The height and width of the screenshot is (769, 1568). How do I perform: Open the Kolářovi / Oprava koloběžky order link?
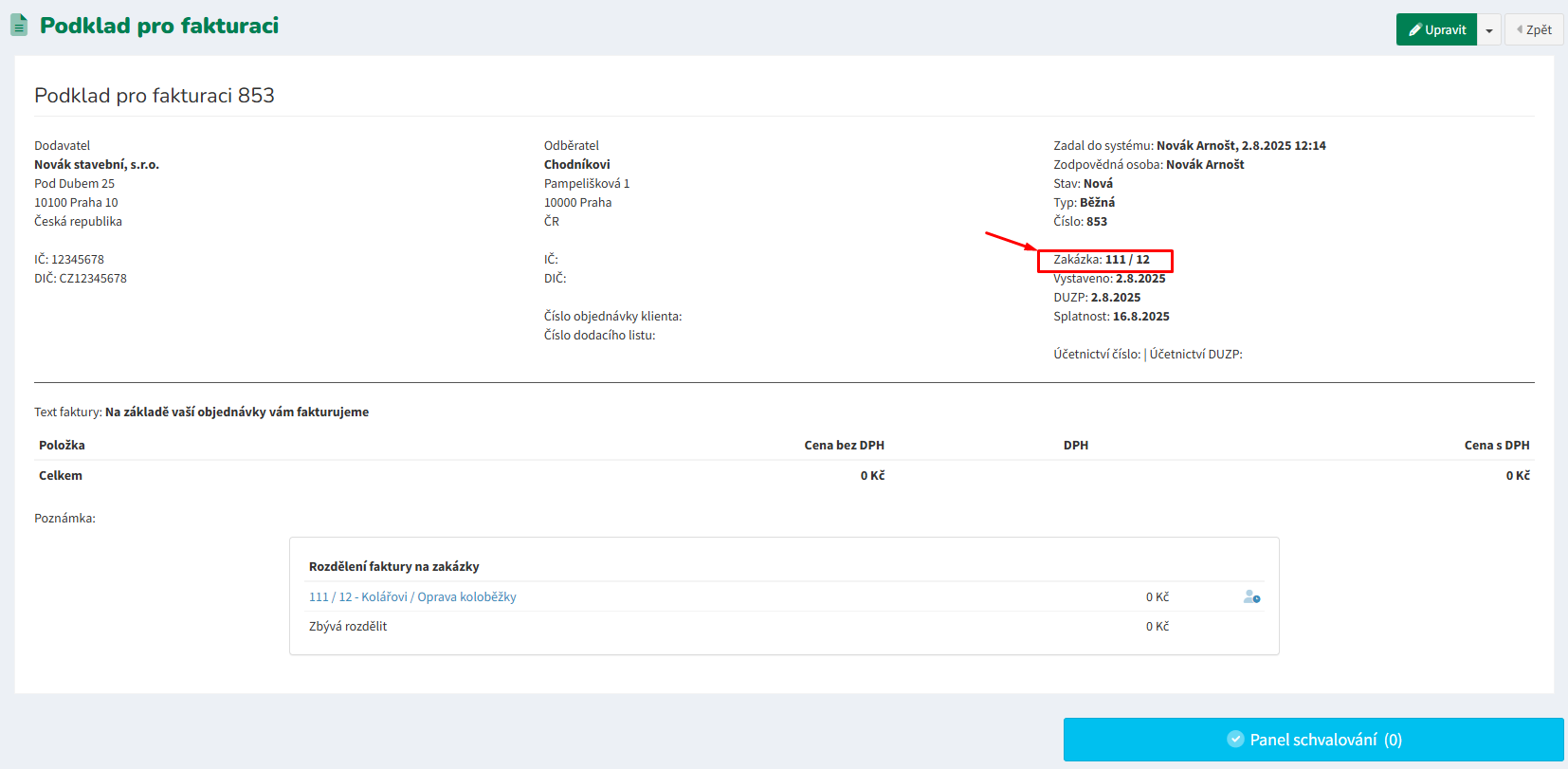click(412, 597)
